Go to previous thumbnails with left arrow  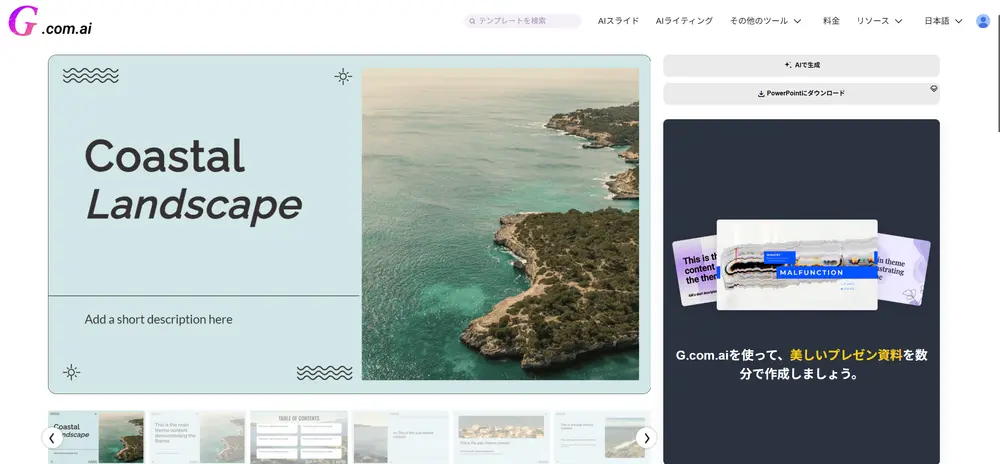(x=52, y=438)
